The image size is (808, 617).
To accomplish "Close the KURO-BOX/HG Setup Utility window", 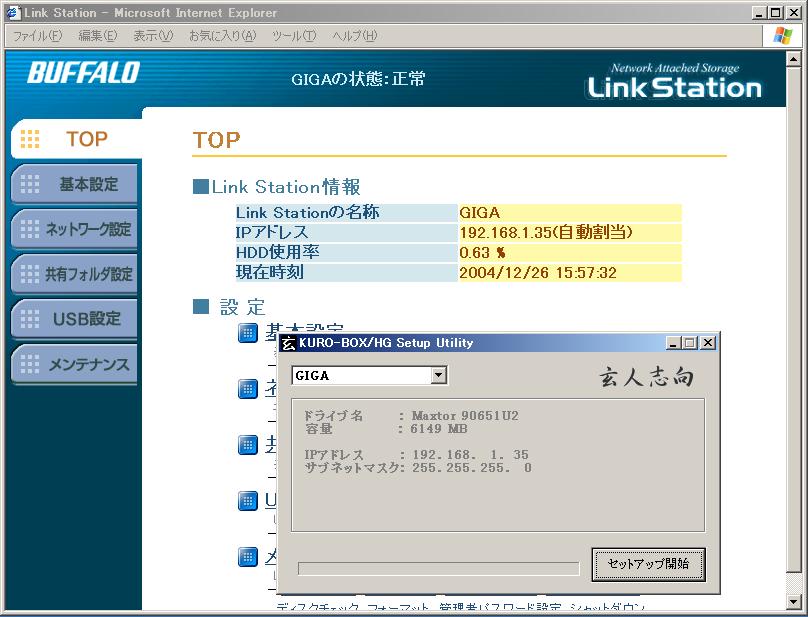I will [709, 343].
